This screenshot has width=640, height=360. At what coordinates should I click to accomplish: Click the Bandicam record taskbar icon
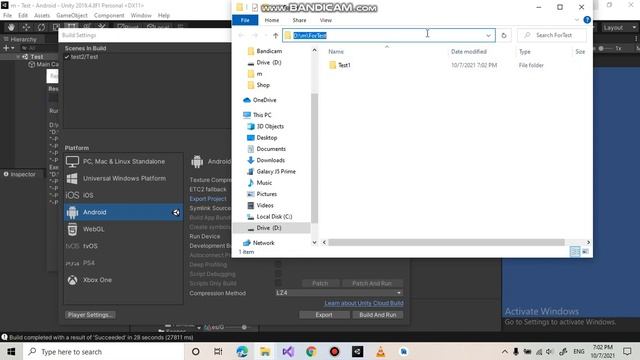(334, 351)
